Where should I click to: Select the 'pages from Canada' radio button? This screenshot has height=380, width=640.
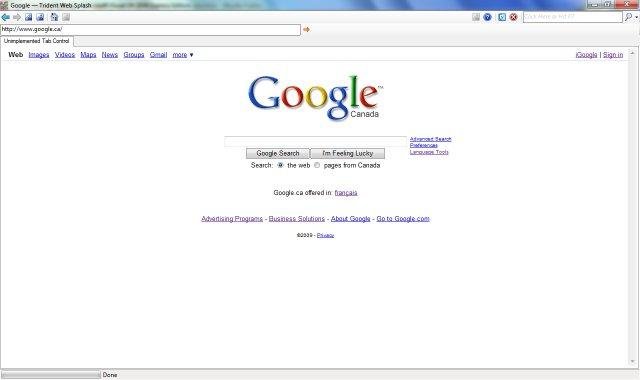[x=317, y=165]
